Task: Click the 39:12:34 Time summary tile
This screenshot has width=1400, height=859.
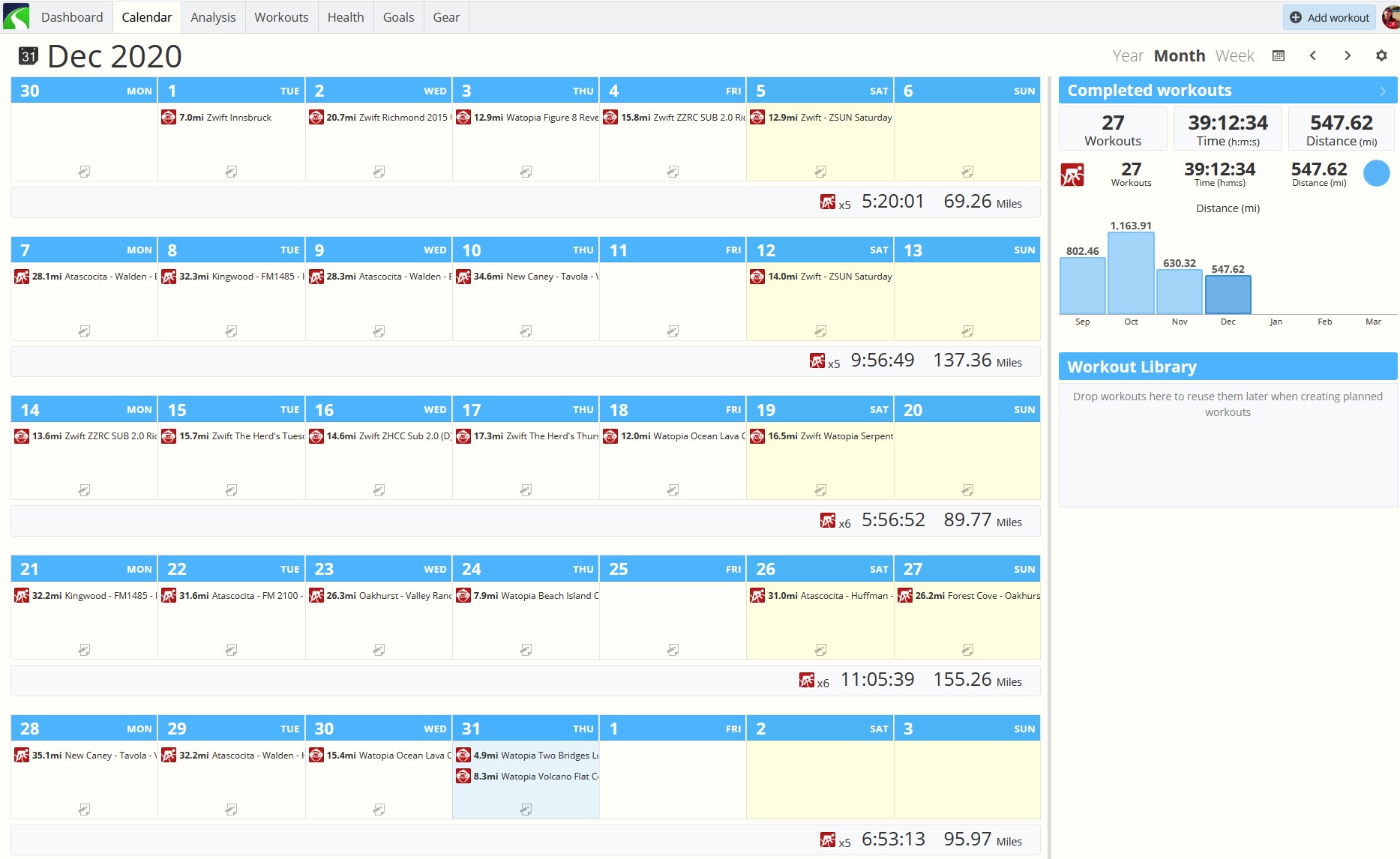Action: tap(1228, 129)
